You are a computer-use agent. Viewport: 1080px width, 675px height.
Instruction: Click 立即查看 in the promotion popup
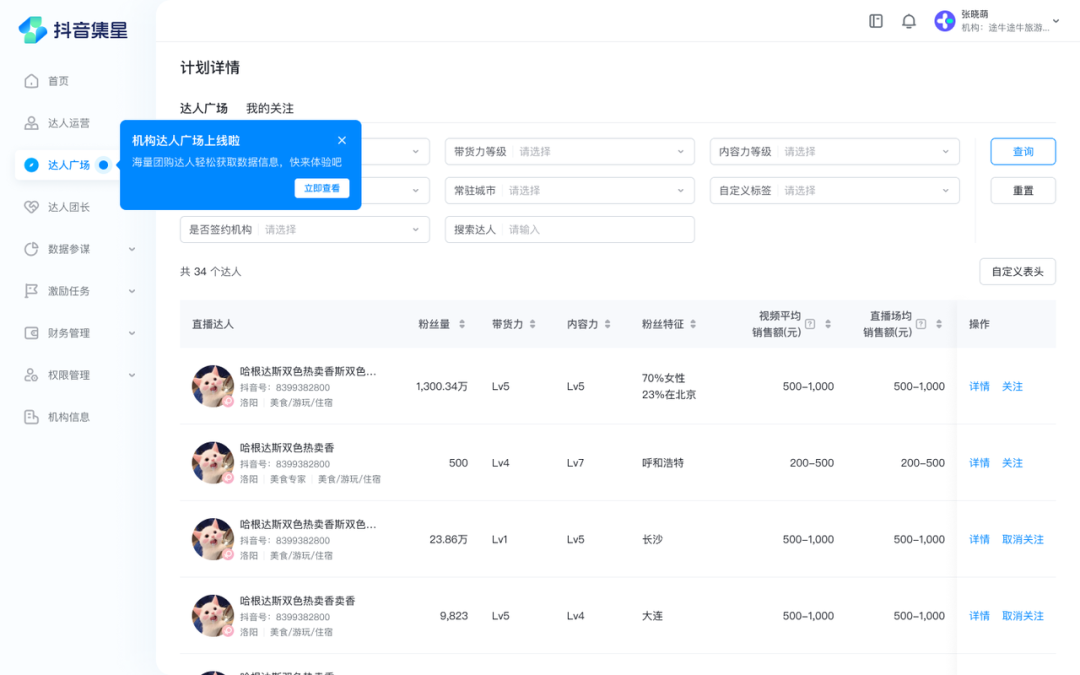(322, 187)
